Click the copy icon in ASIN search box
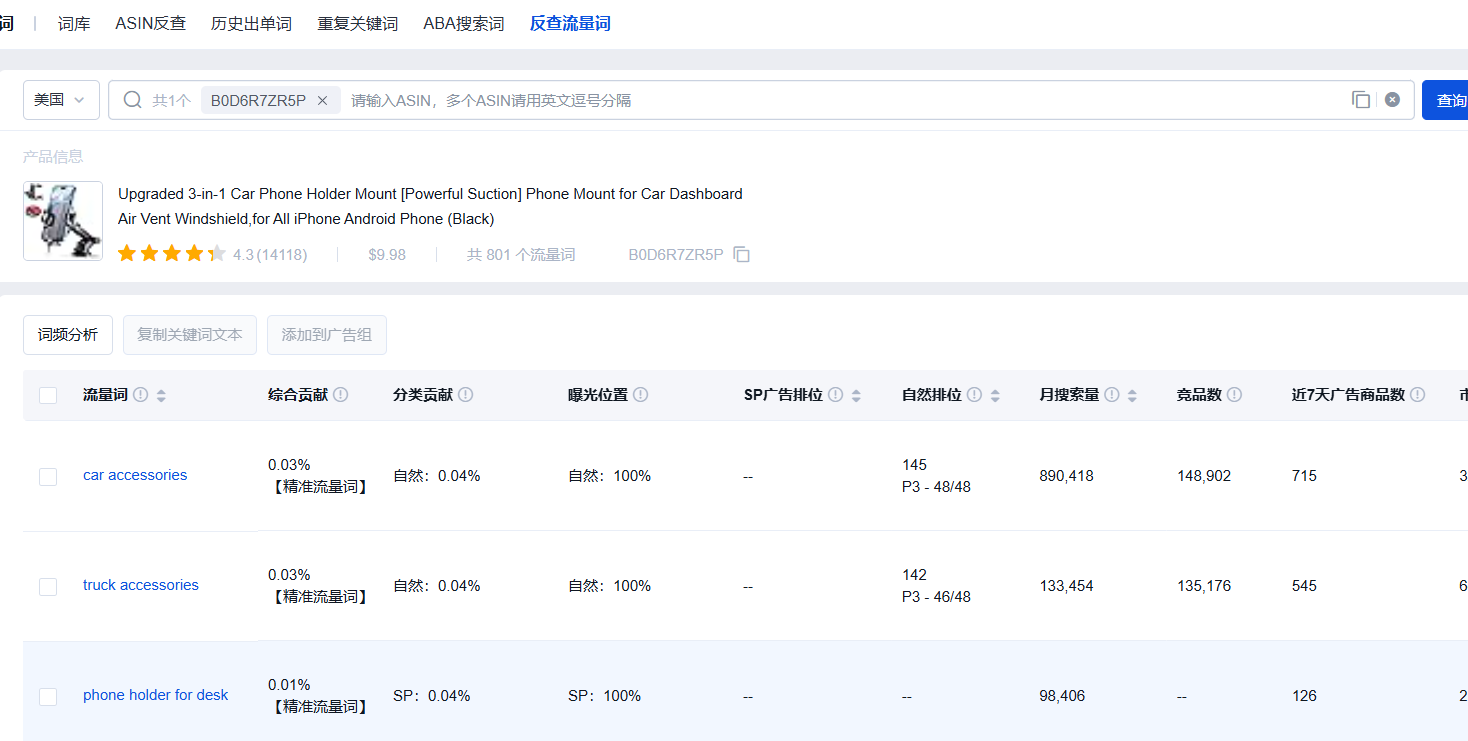The width and height of the screenshot is (1468, 741). [x=1360, y=100]
